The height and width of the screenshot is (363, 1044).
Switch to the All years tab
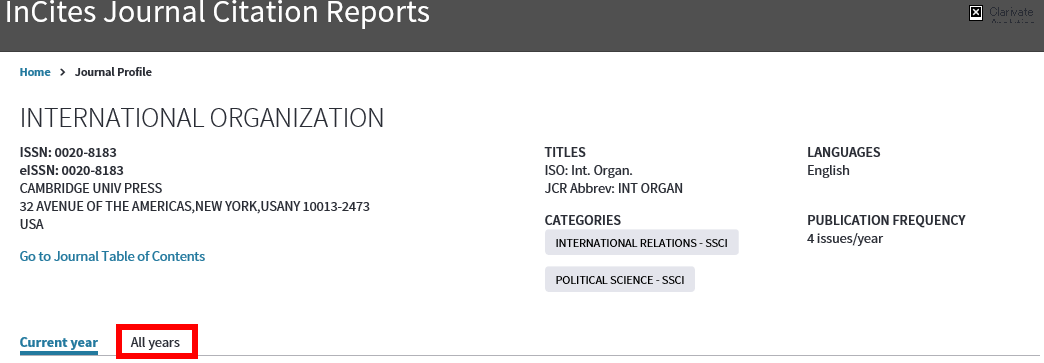coord(155,342)
